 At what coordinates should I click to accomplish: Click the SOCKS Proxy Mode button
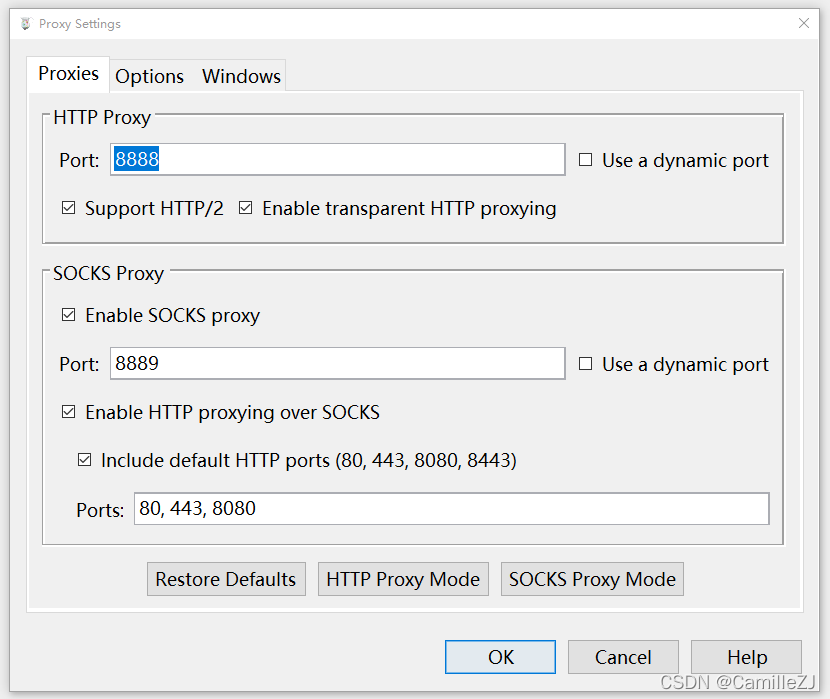592,579
